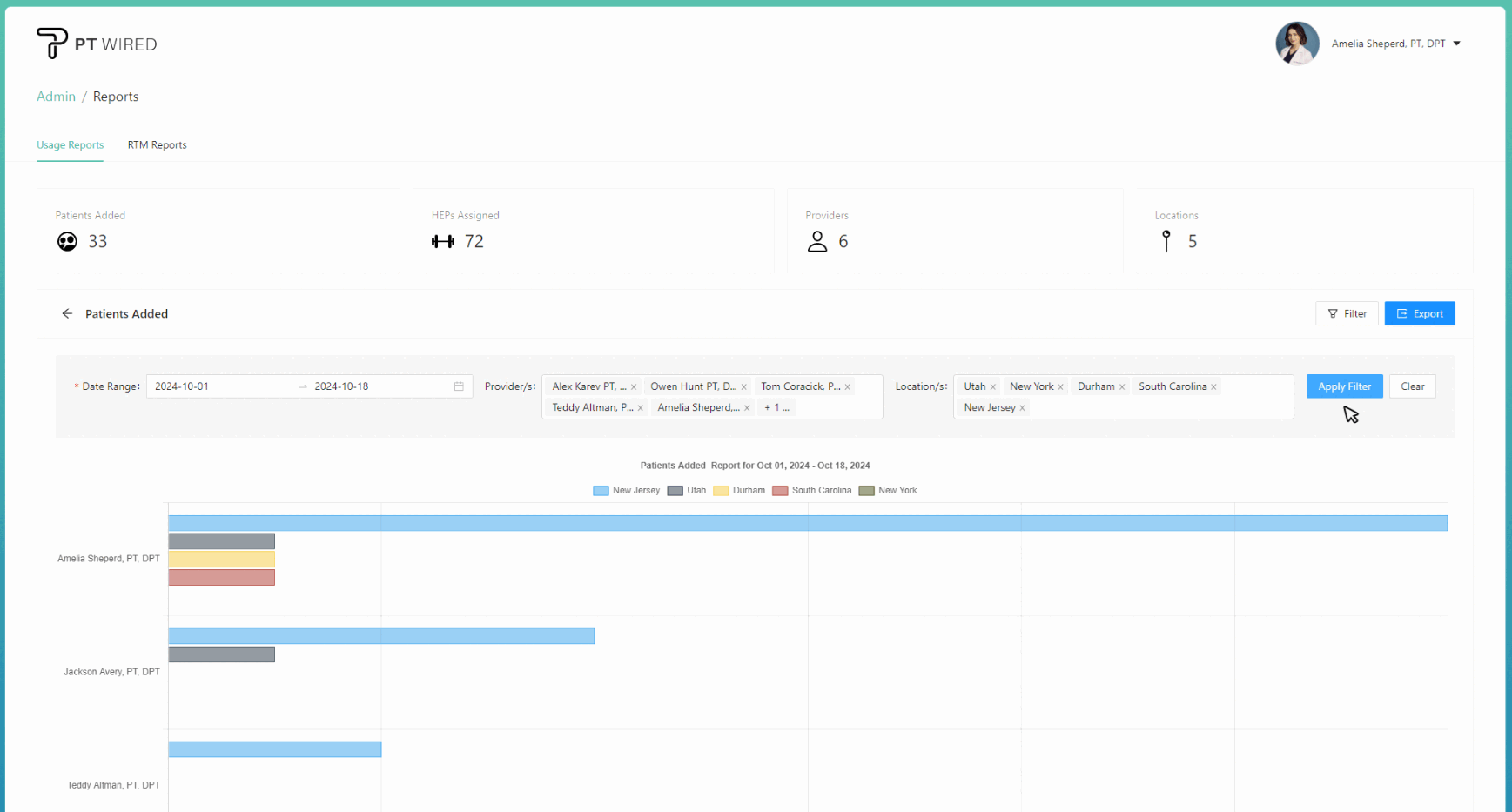Click the HEPs Assigned dumbbell icon
1512x812 pixels.
pyautogui.click(x=443, y=242)
